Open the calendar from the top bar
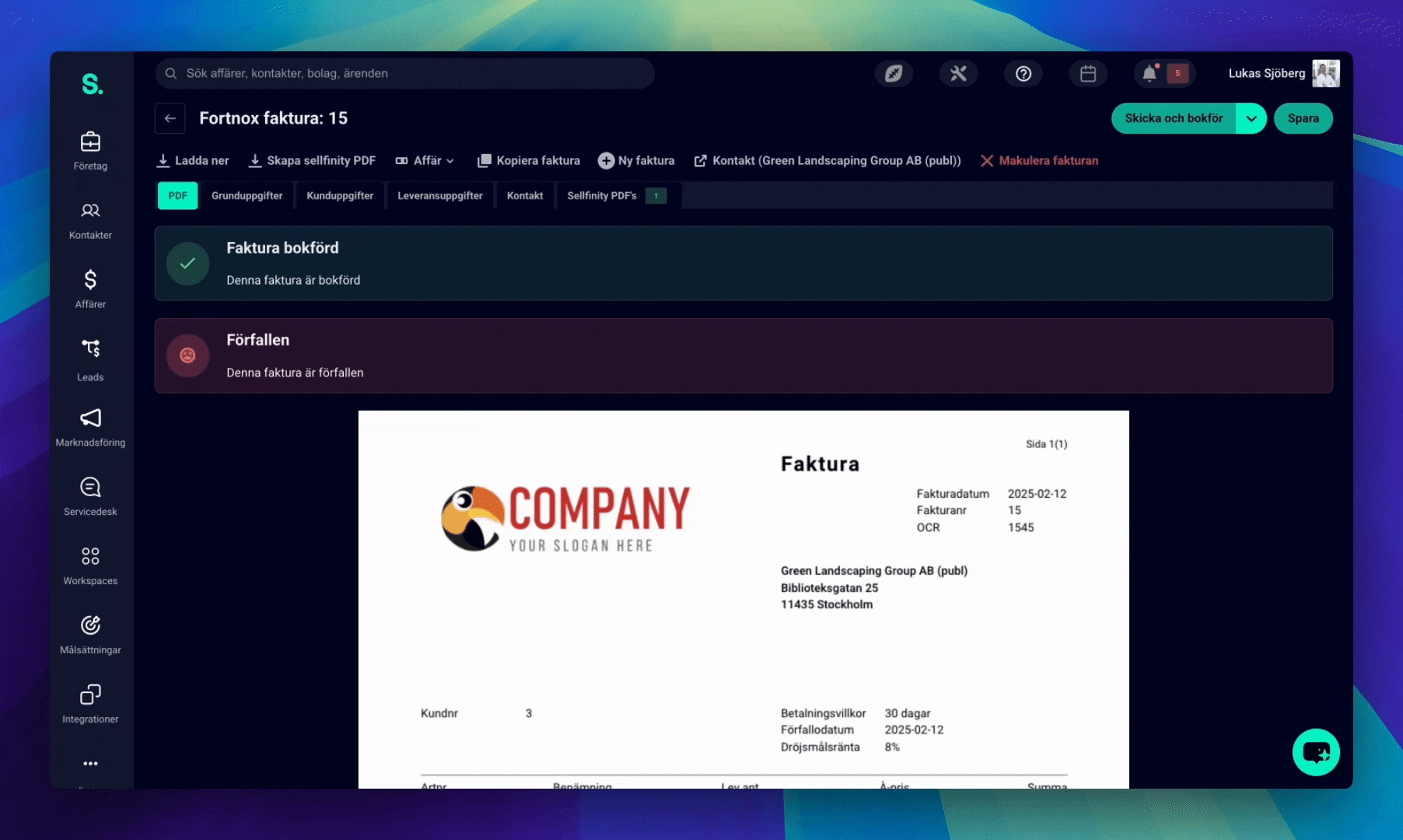Screen dimensions: 1403x840 point(1087,73)
